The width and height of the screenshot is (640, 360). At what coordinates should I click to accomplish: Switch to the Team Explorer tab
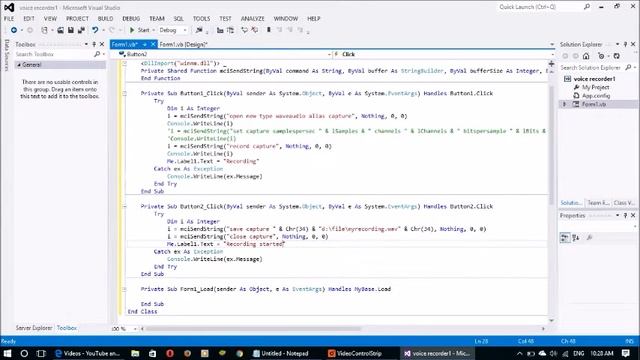(598, 203)
